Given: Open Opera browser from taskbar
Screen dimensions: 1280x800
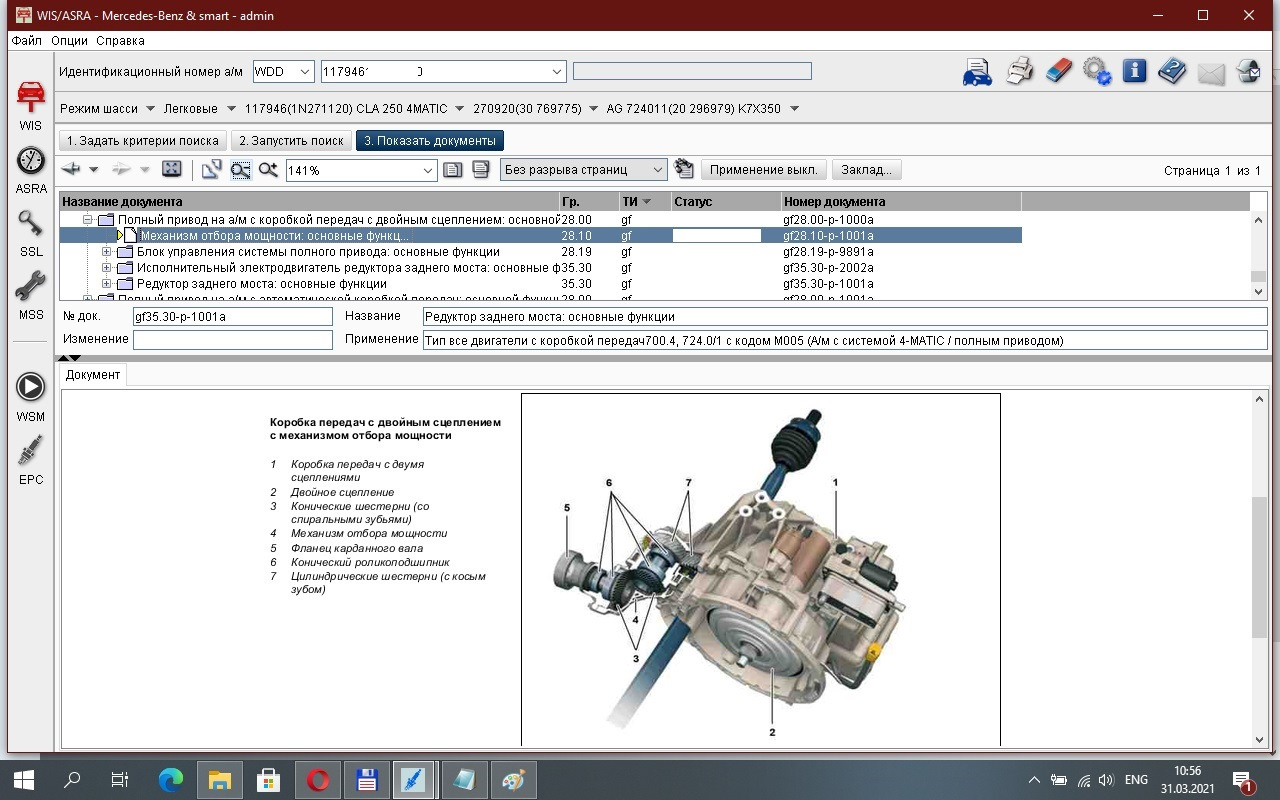Looking at the screenshot, I should pos(318,780).
